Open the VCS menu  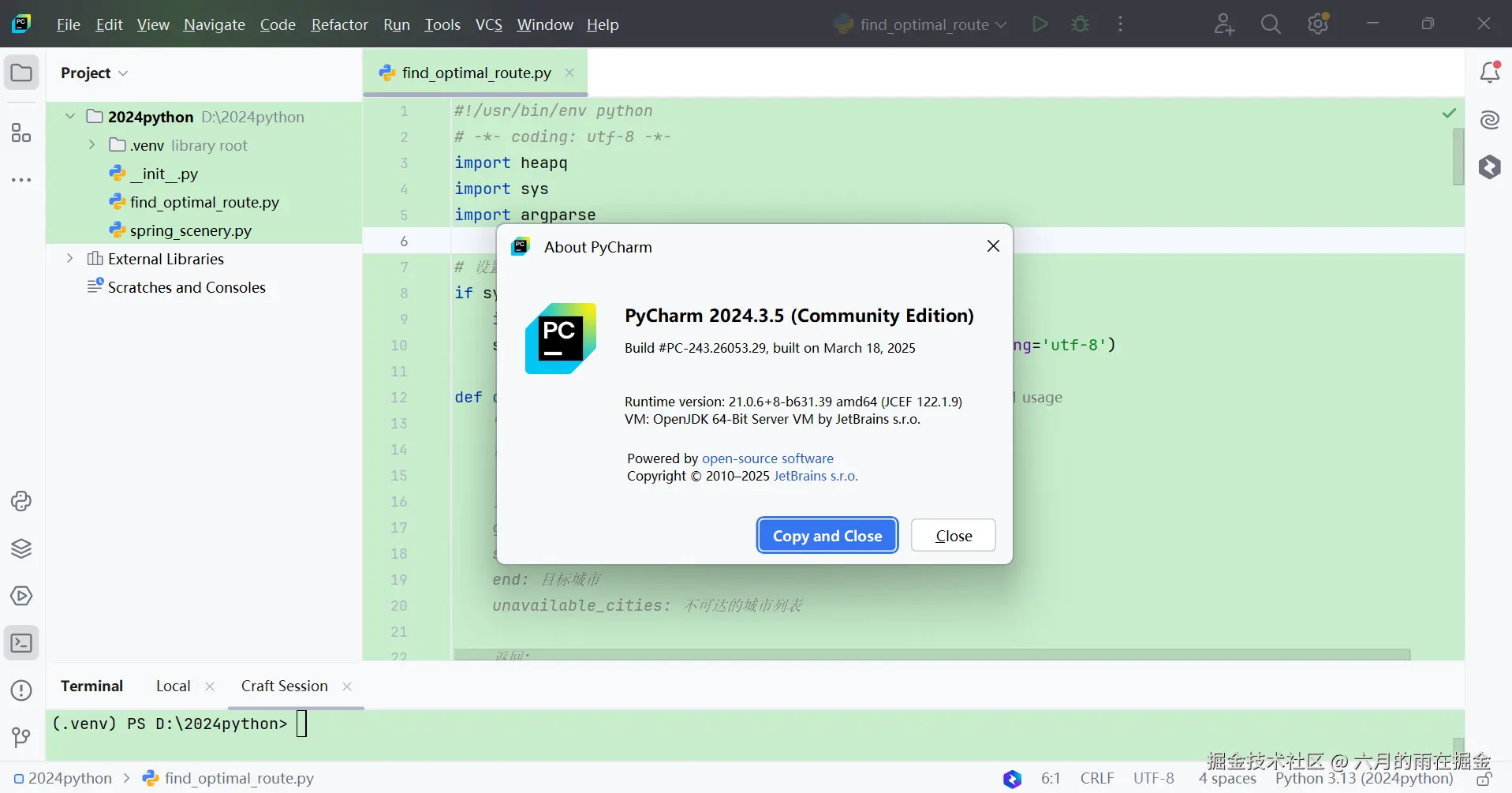click(x=489, y=24)
